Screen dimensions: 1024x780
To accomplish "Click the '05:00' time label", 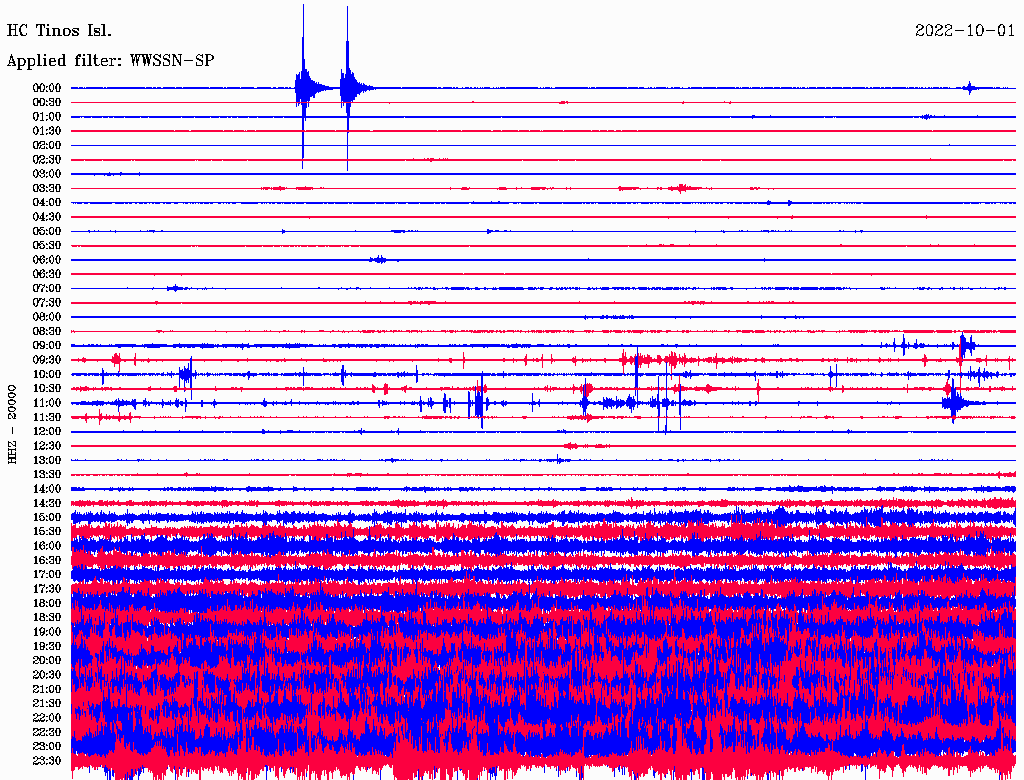I will click(47, 231).
